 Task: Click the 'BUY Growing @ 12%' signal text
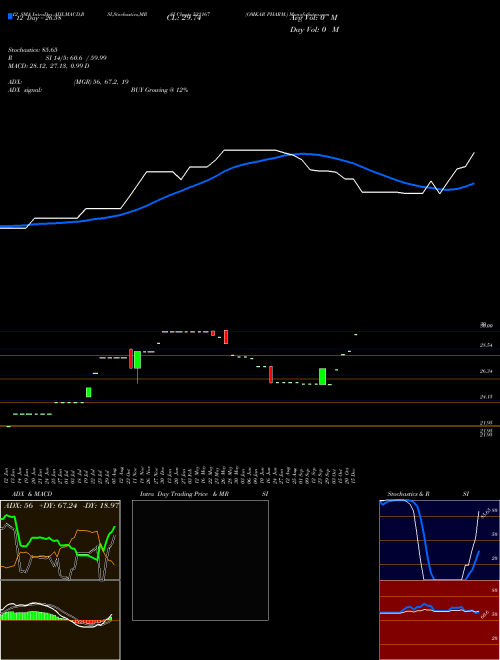(x=159, y=90)
